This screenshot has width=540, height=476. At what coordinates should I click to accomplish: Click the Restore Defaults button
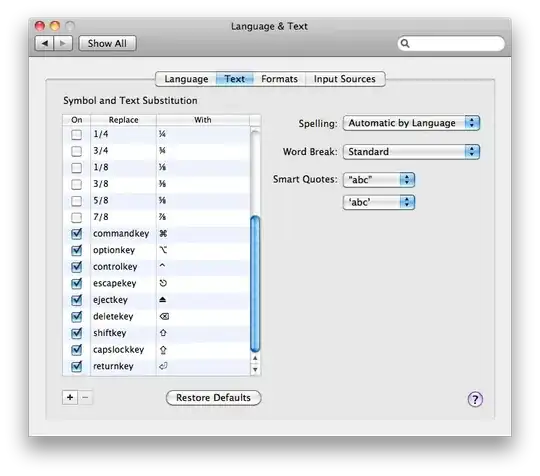click(214, 397)
